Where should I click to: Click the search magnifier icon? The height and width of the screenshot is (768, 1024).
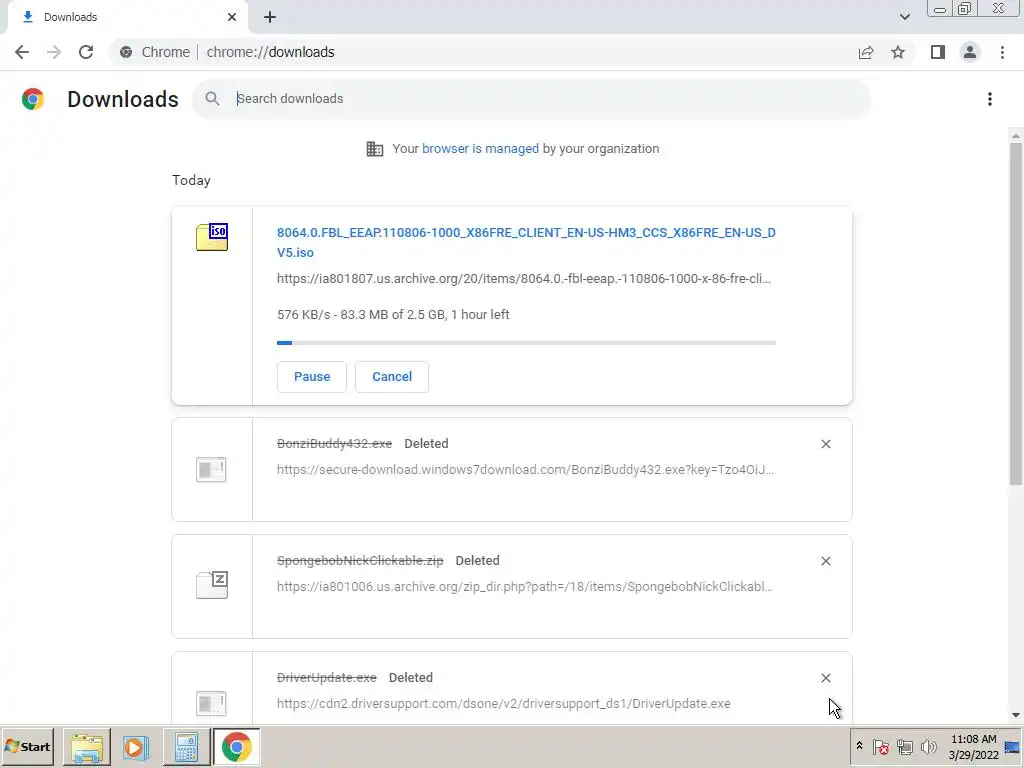click(x=212, y=99)
